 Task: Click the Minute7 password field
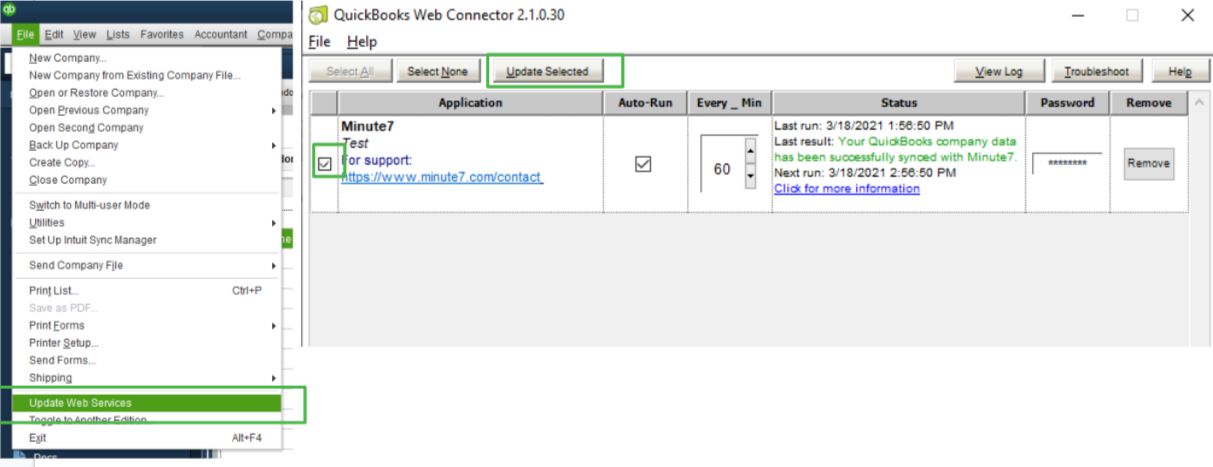[1067, 163]
